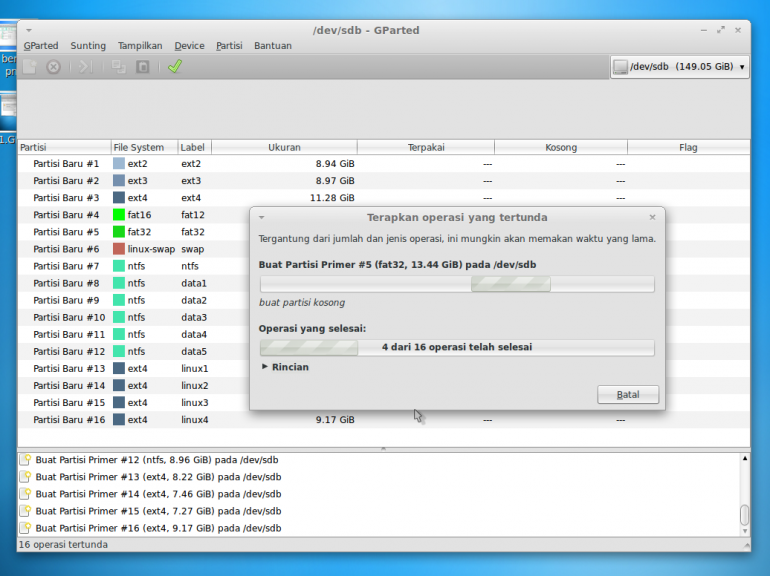This screenshot has width=770, height=576.
Task: Open the Partisi menu
Action: (x=229, y=46)
